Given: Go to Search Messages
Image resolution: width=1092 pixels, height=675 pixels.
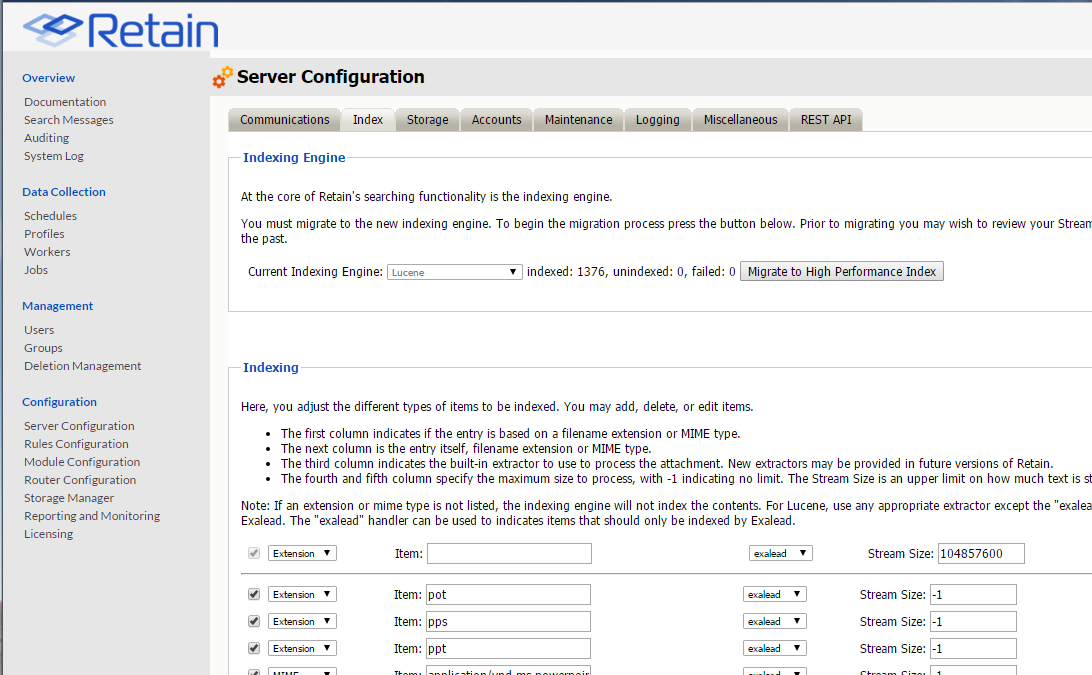Looking at the screenshot, I should pyautogui.click(x=68, y=120).
